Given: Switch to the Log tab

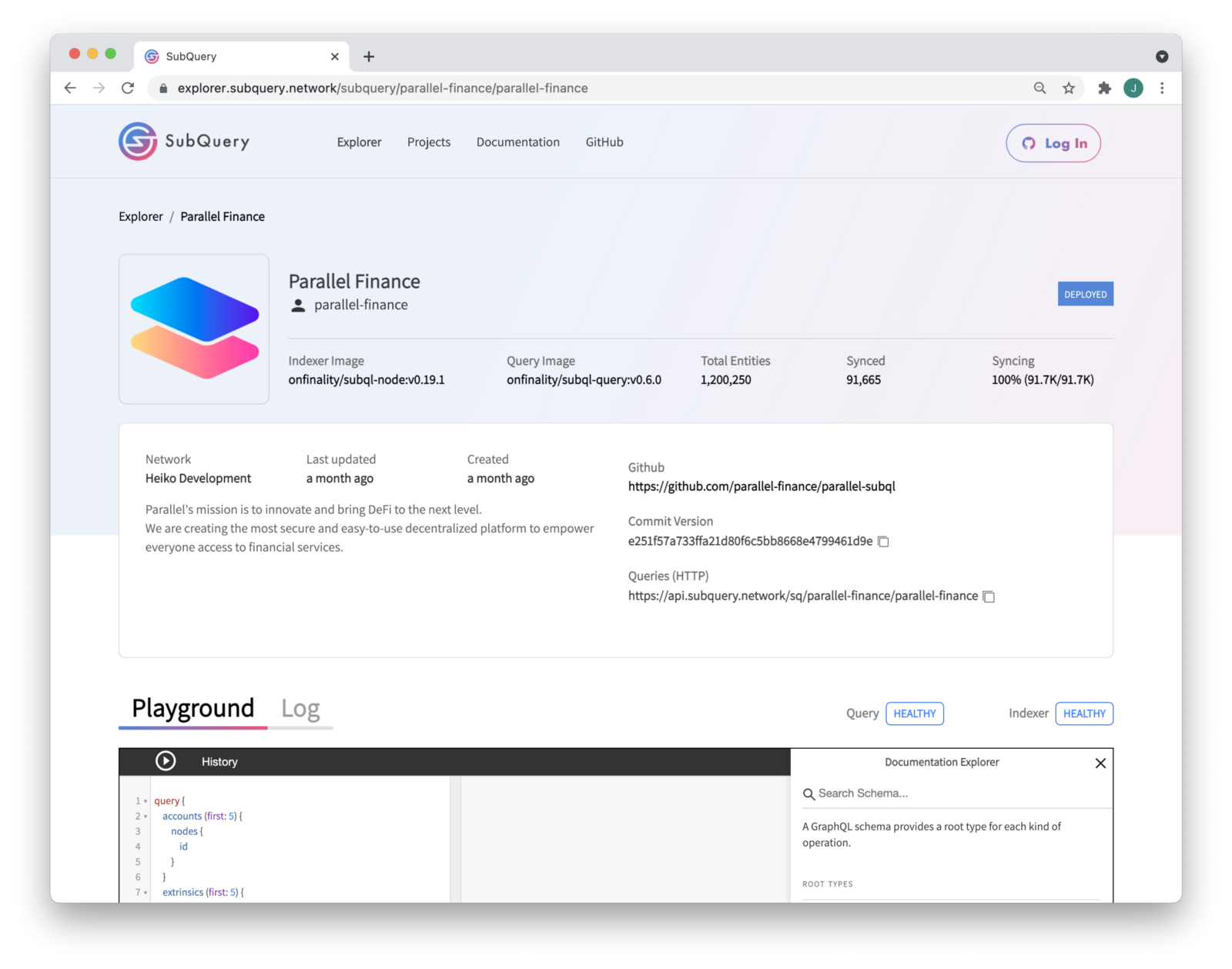Looking at the screenshot, I should point(300,708).
